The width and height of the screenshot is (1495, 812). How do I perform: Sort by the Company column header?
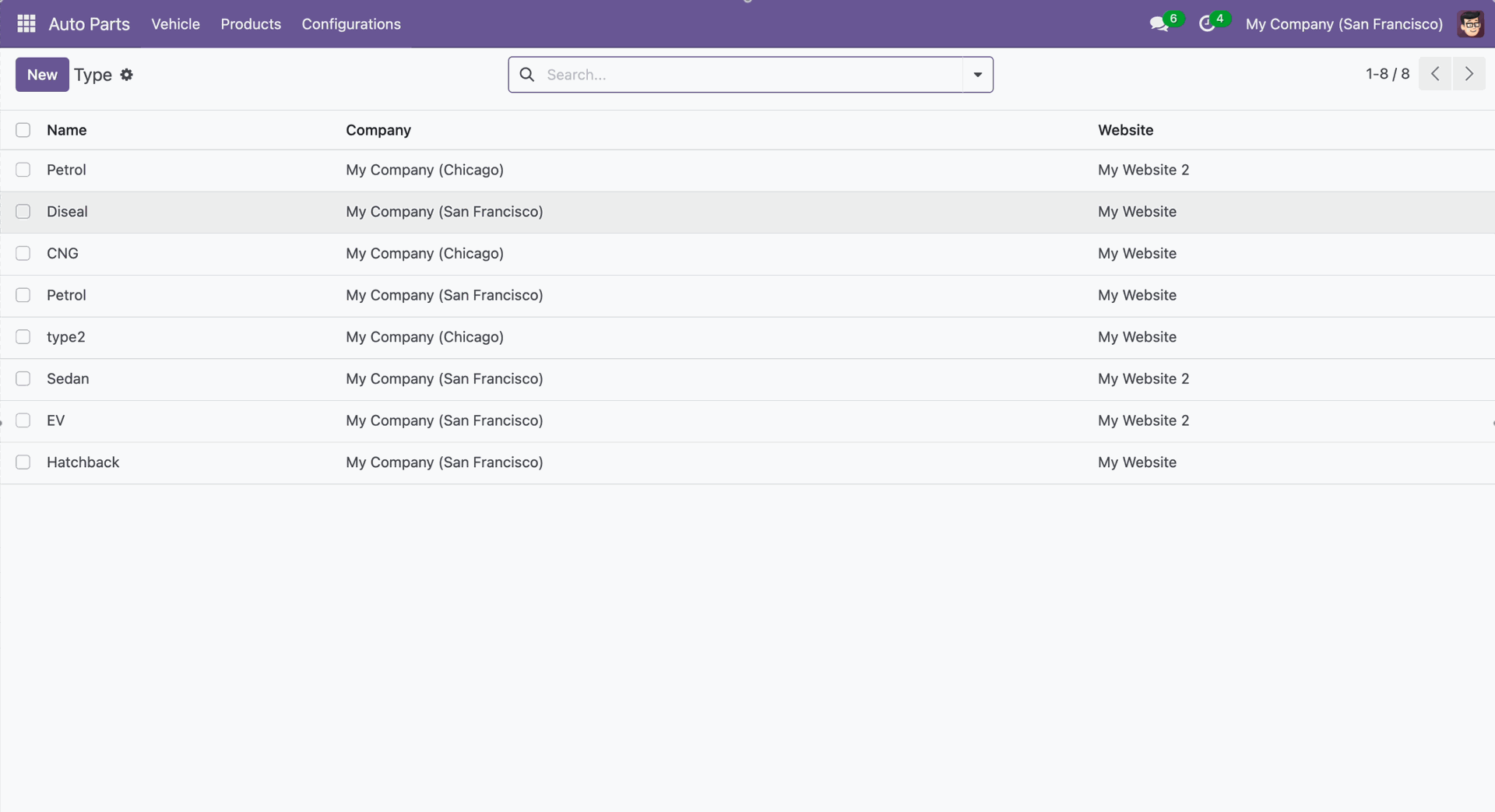pos(378,130)
